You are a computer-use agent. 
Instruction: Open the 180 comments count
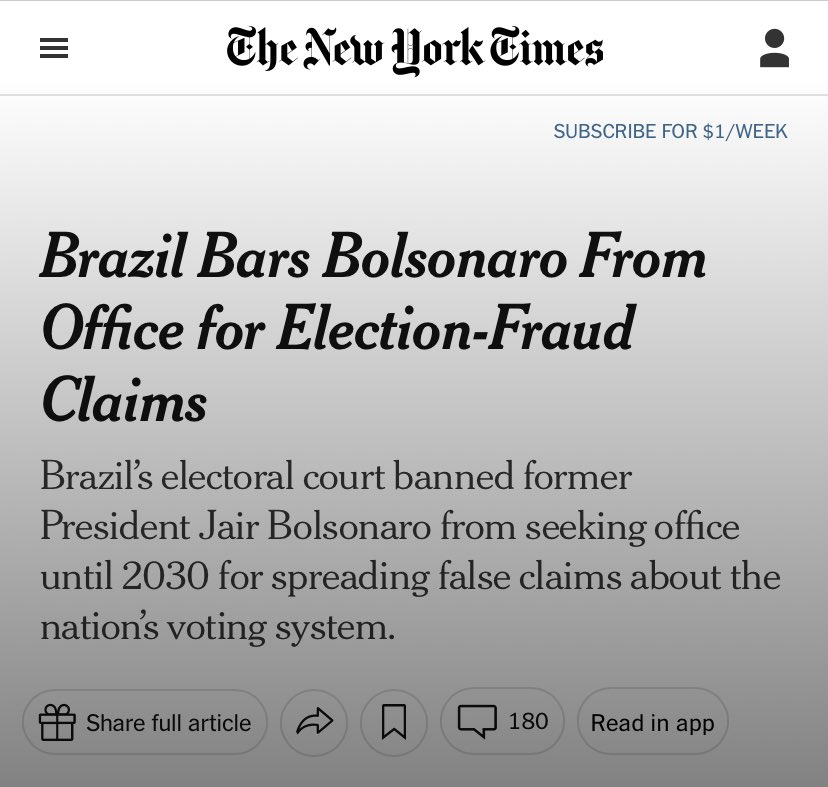(528, 721)
